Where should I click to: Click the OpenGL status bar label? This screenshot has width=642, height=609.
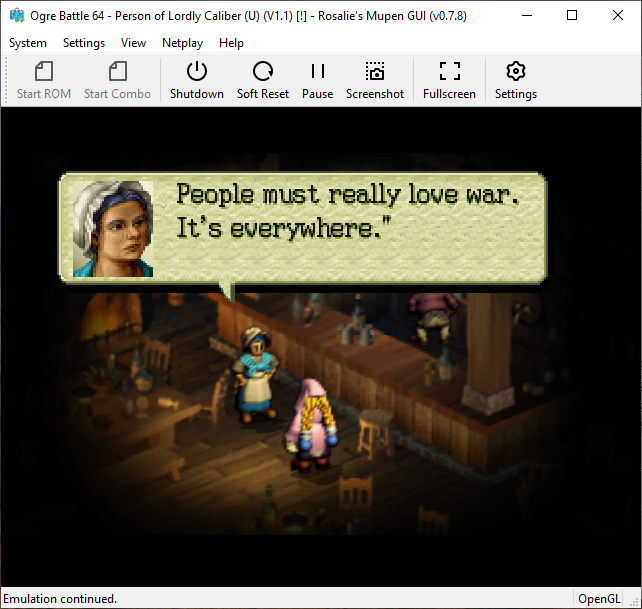click(x=599, y=599)
